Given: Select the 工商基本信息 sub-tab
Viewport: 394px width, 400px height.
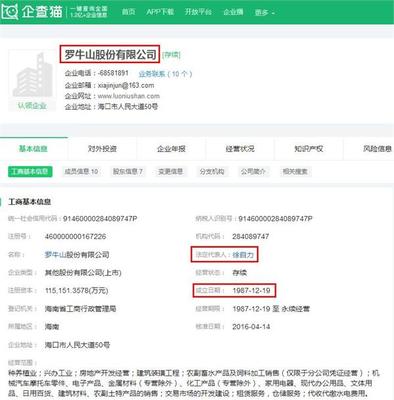Looking at the screenshot, I should [x=30, y=172].
